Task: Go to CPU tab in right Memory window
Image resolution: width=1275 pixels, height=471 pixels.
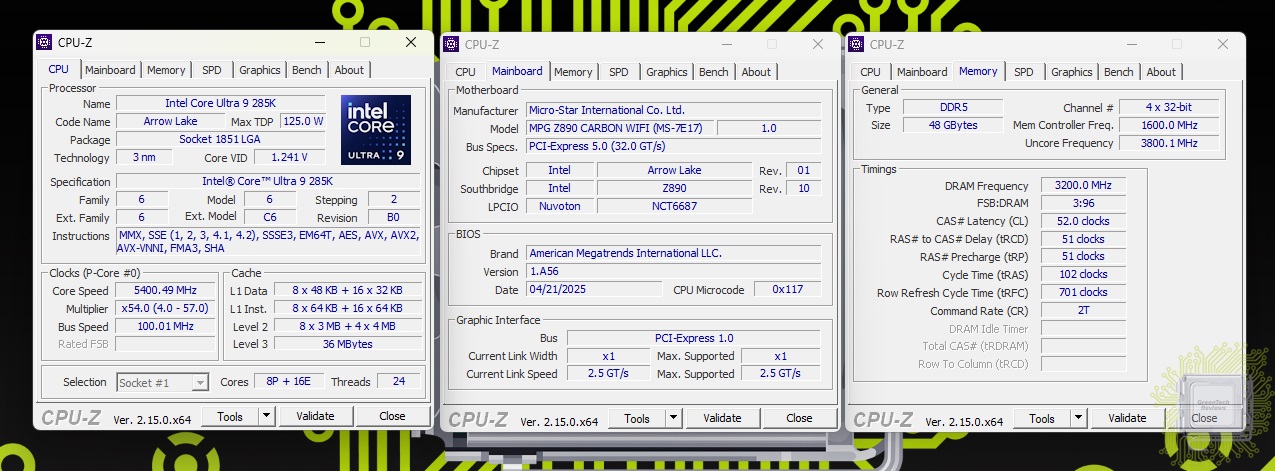Action: pyautogui.click(x=870, y=72)
